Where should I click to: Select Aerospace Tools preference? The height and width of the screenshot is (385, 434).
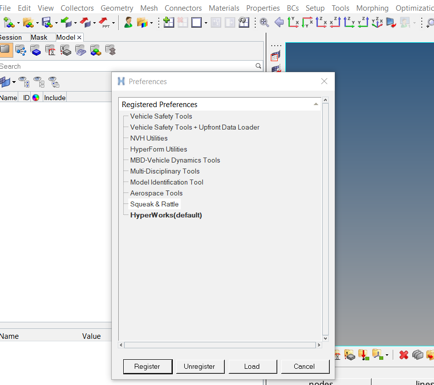click(156, 193)
